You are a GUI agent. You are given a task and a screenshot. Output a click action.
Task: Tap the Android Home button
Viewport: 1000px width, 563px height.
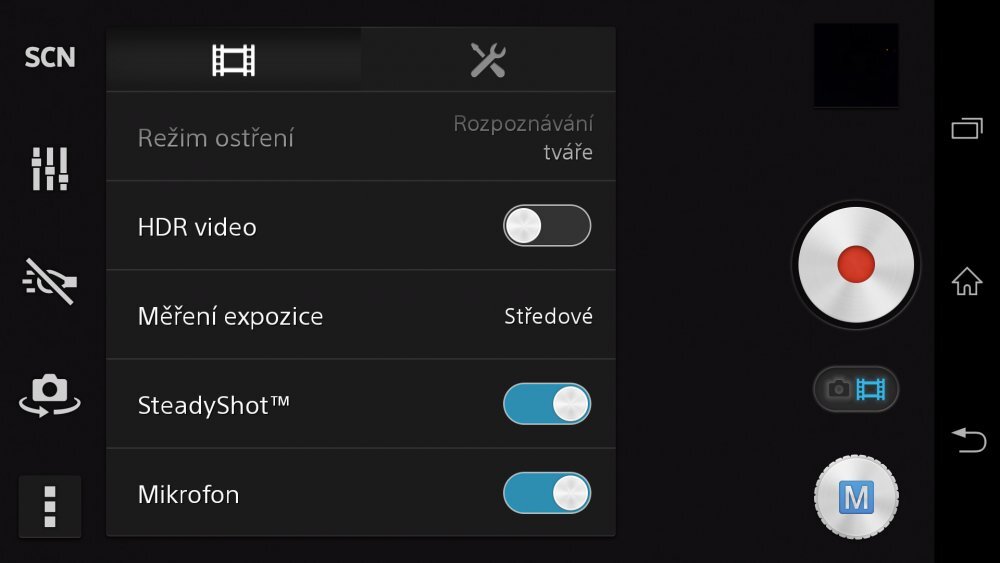(967, 282)
